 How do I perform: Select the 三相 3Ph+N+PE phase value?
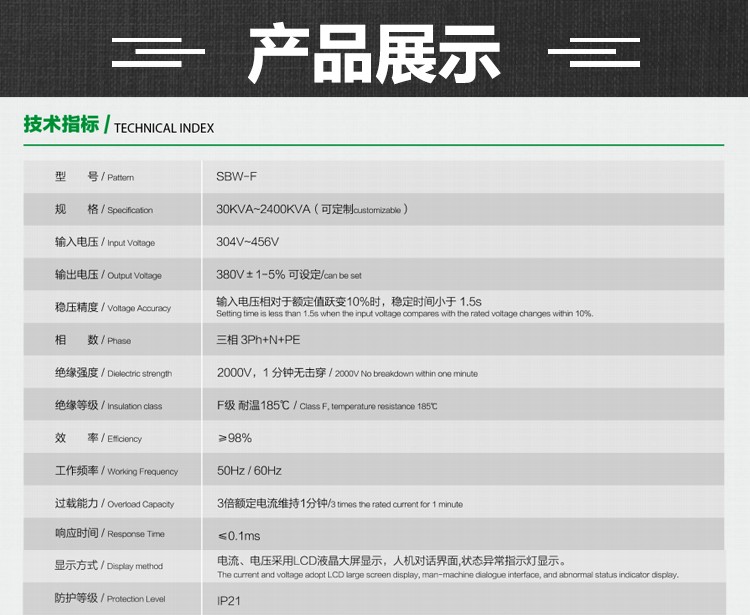click(258, 340)
